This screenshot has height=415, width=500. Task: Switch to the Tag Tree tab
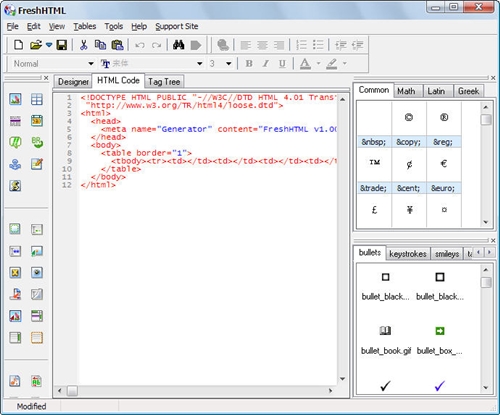164,82
